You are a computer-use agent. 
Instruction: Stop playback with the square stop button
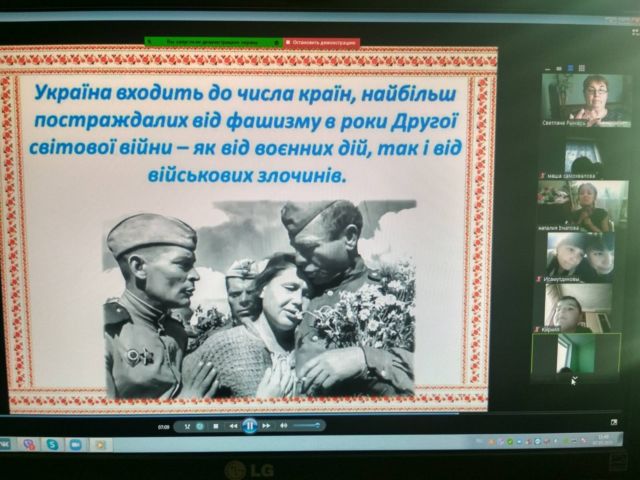point(216,426)
